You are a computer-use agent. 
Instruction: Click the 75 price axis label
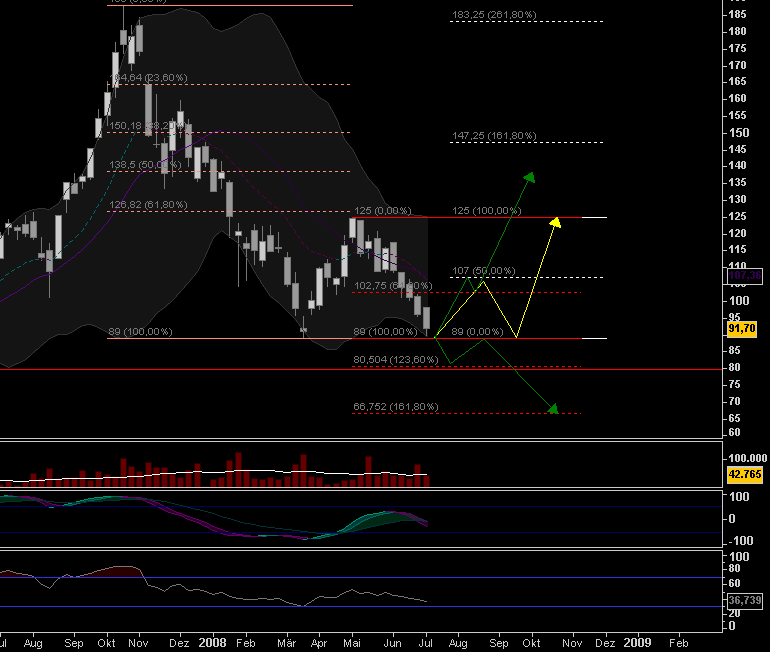734,384
